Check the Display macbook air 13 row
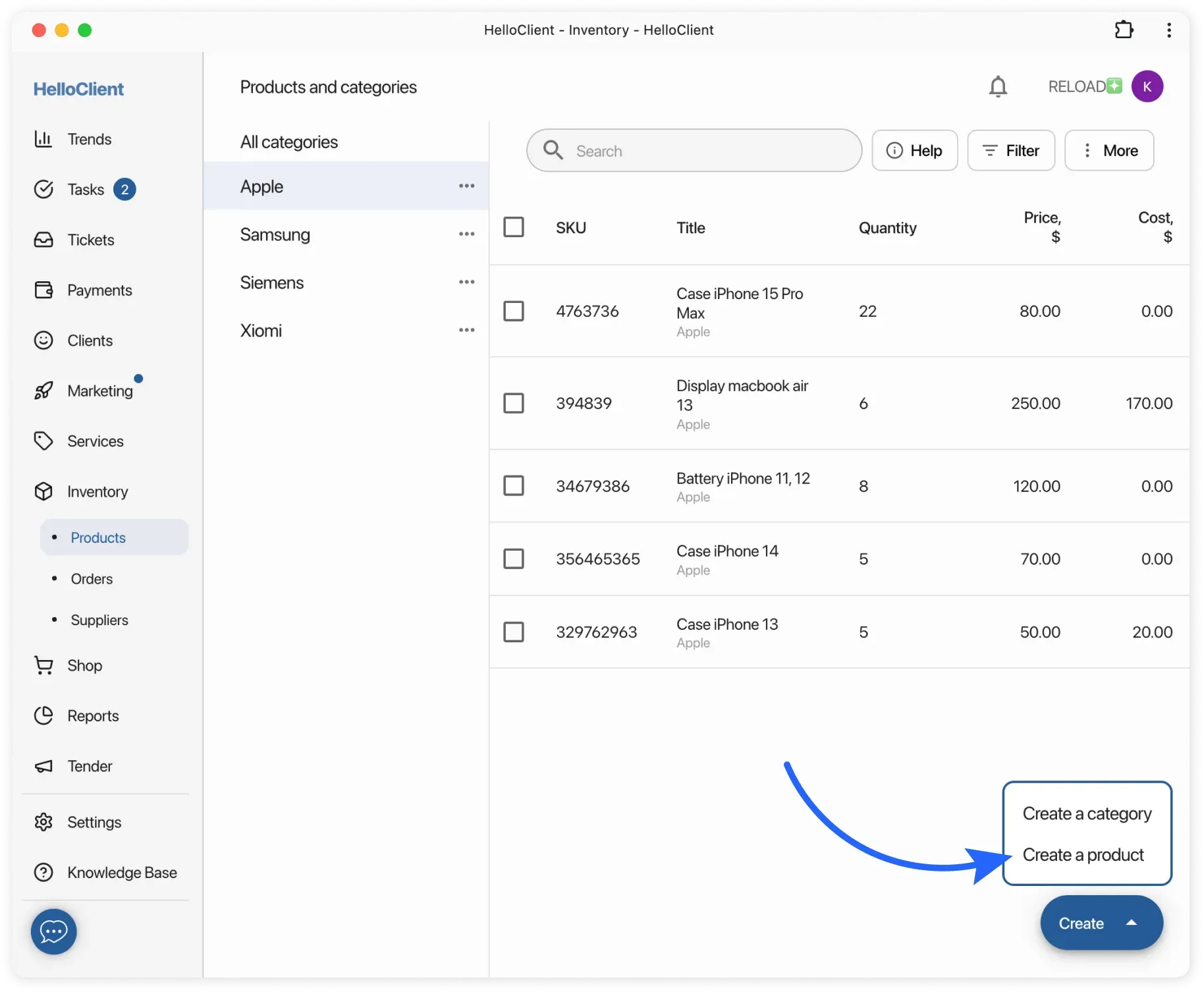Screen dimensions: 1204x992 coord(514,402)
